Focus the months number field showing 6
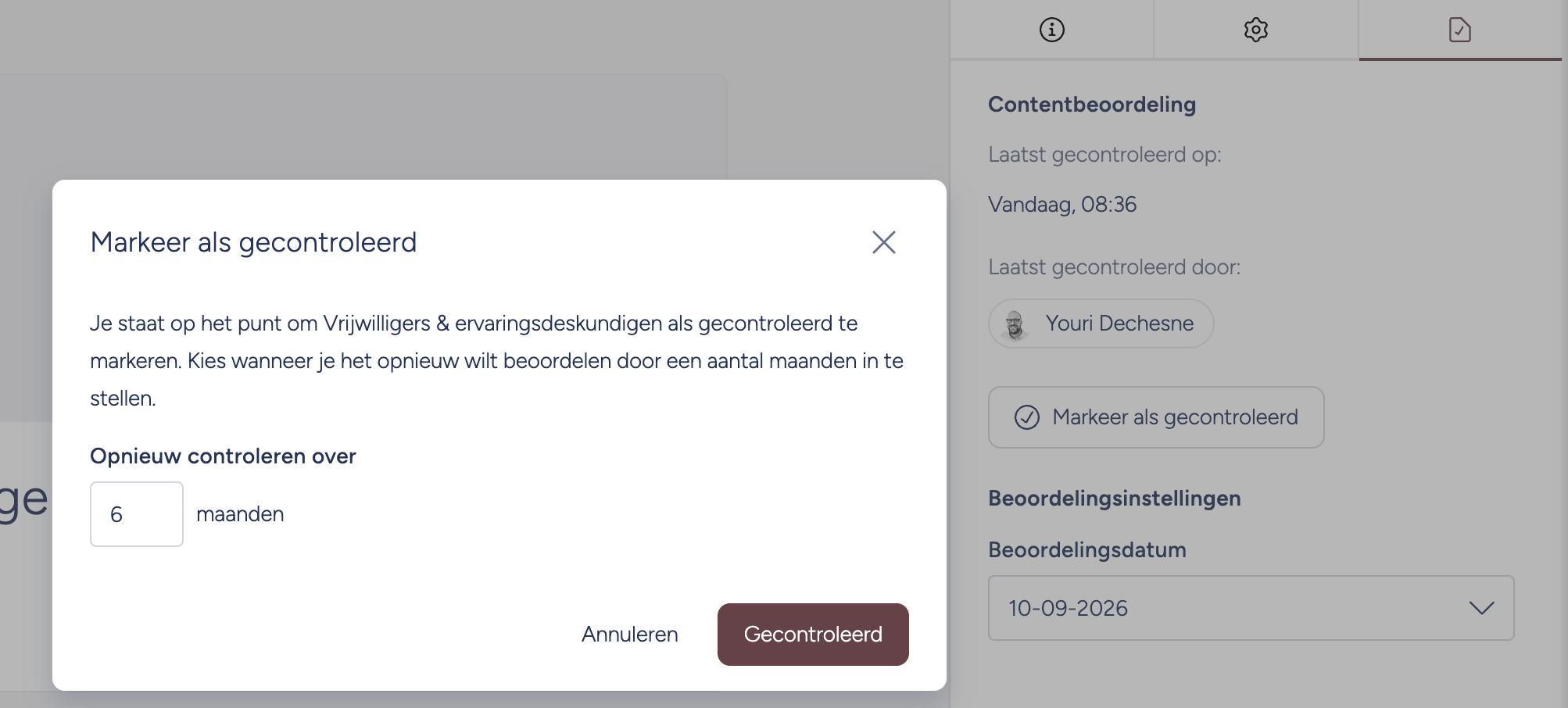Screen dimensions: 1568x708 point(137,514)
